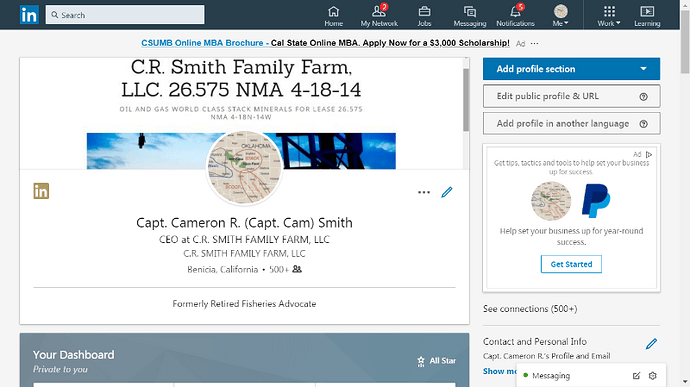Expand the Me profile dropdown
Image resolution: width=690 pixels, height=387 pixels.
561,15
